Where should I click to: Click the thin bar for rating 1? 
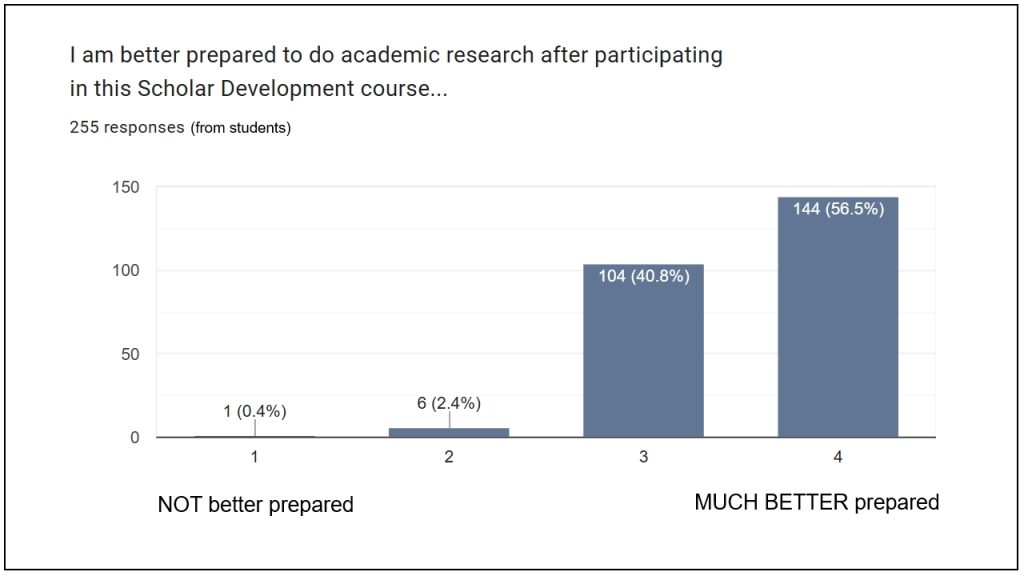255,436
